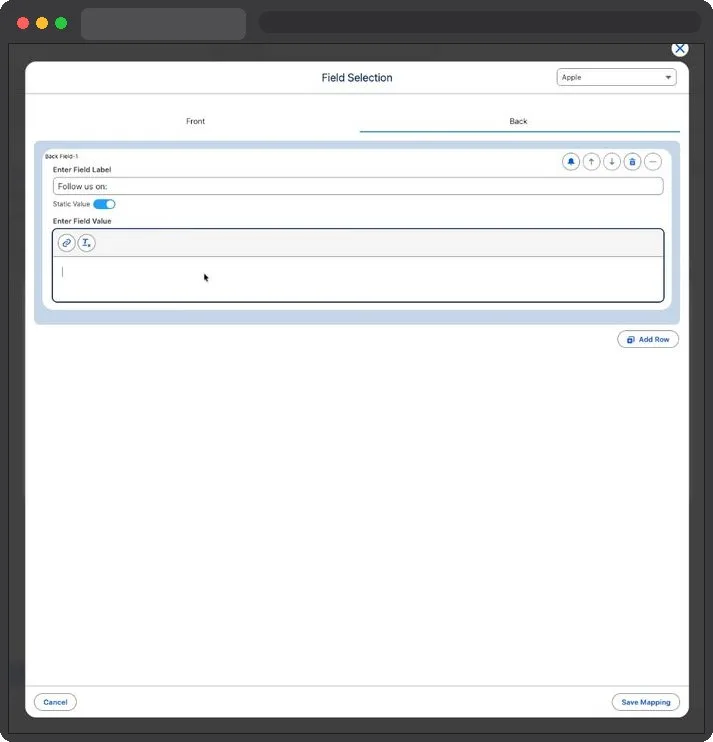Click the yellow macOS minimize button
713x742 pixels.
click(x=42, y=23)
